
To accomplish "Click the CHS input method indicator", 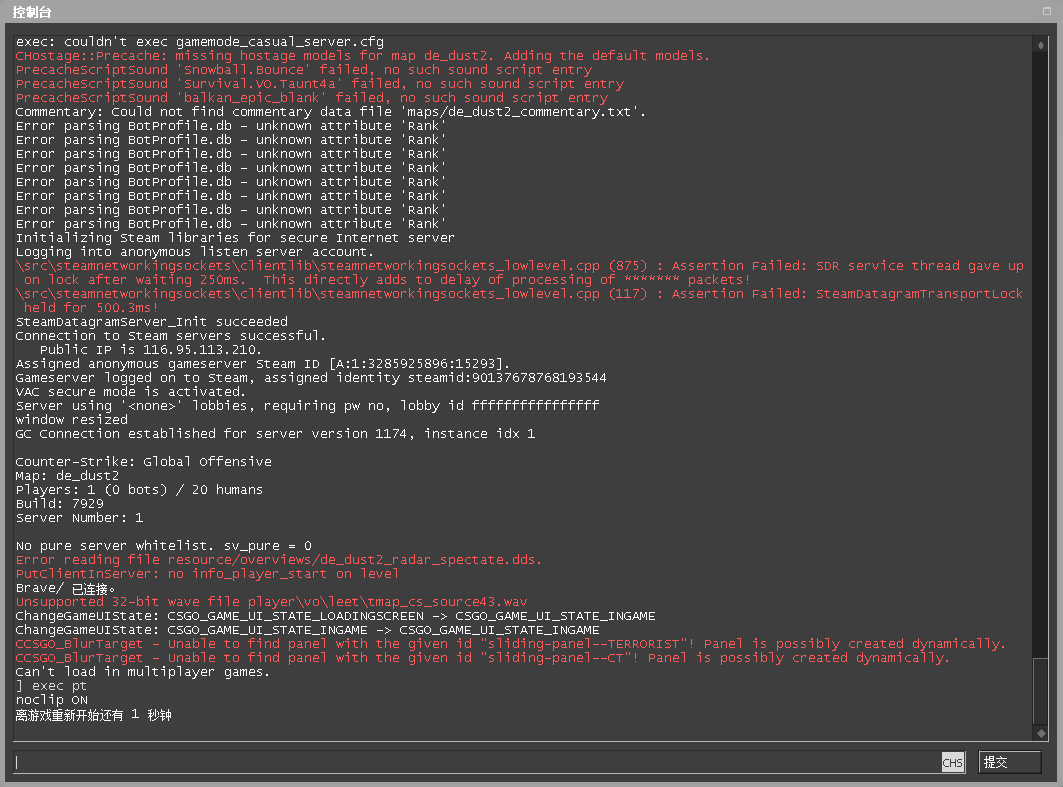I will [952, 763].
